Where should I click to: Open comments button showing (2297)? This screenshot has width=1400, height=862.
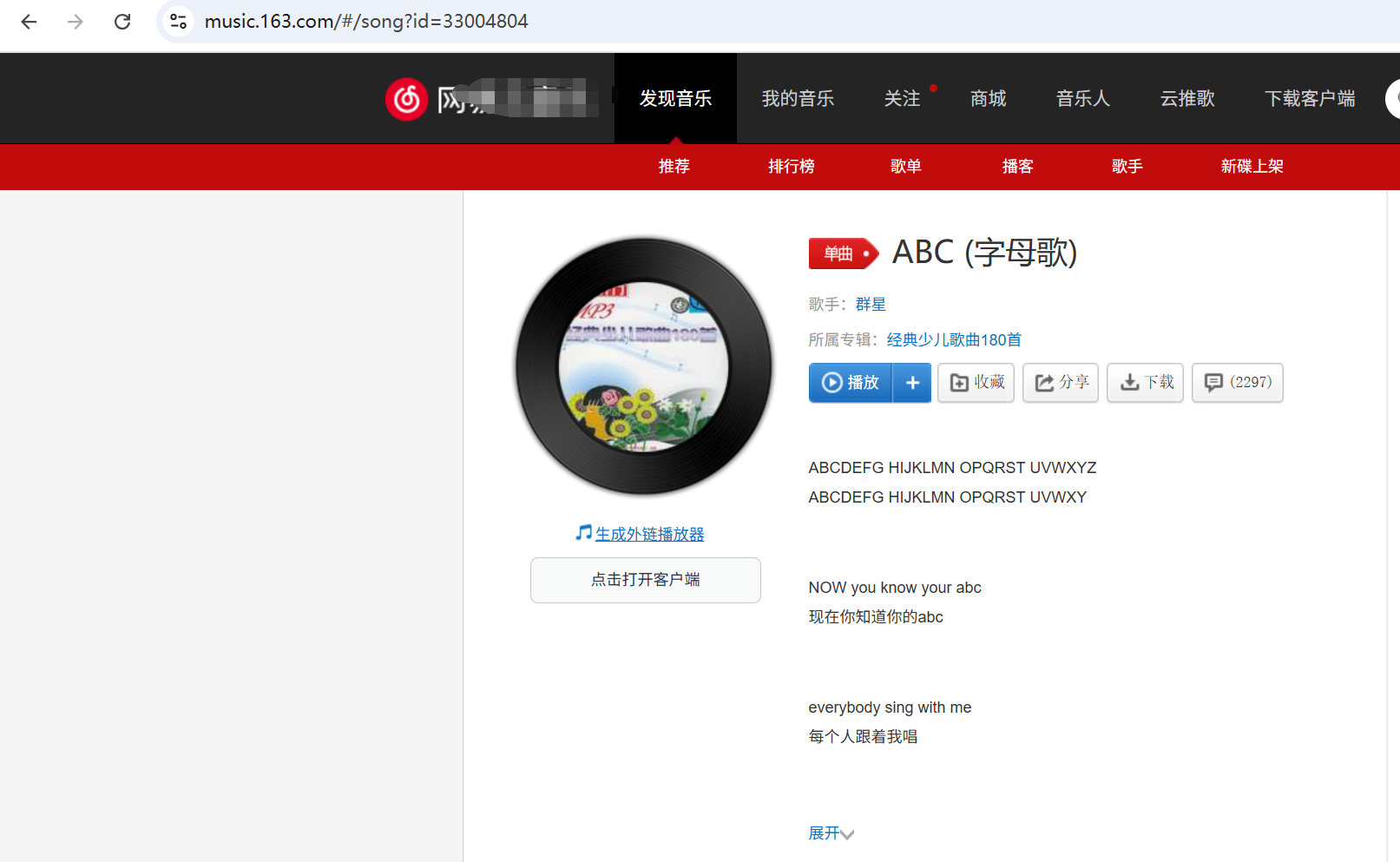point(1238,383)
